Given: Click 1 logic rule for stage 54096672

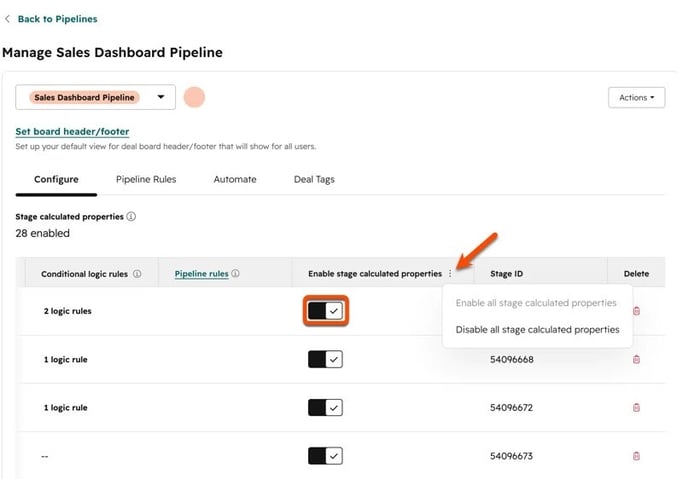Looking at the screenshot, I should (65, 407).
